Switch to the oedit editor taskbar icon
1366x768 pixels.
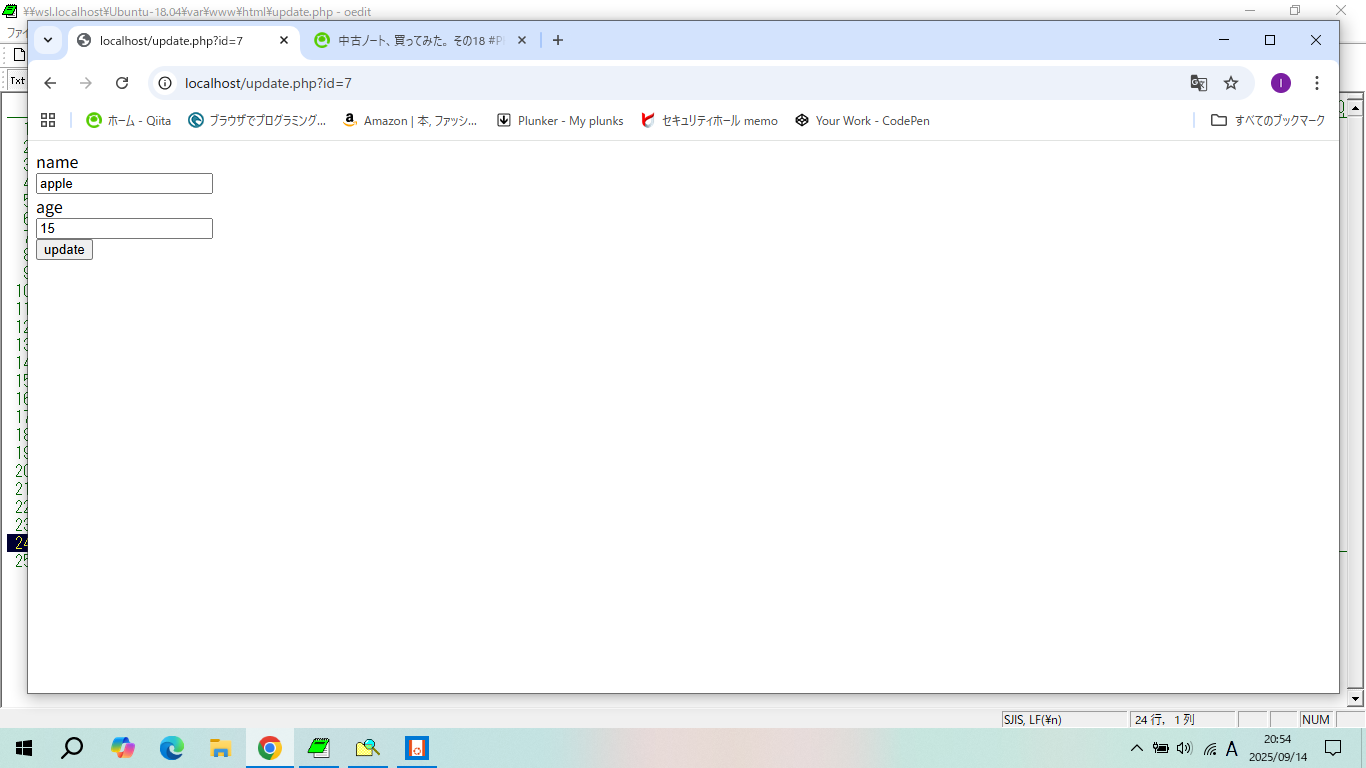tap(319, 748)
